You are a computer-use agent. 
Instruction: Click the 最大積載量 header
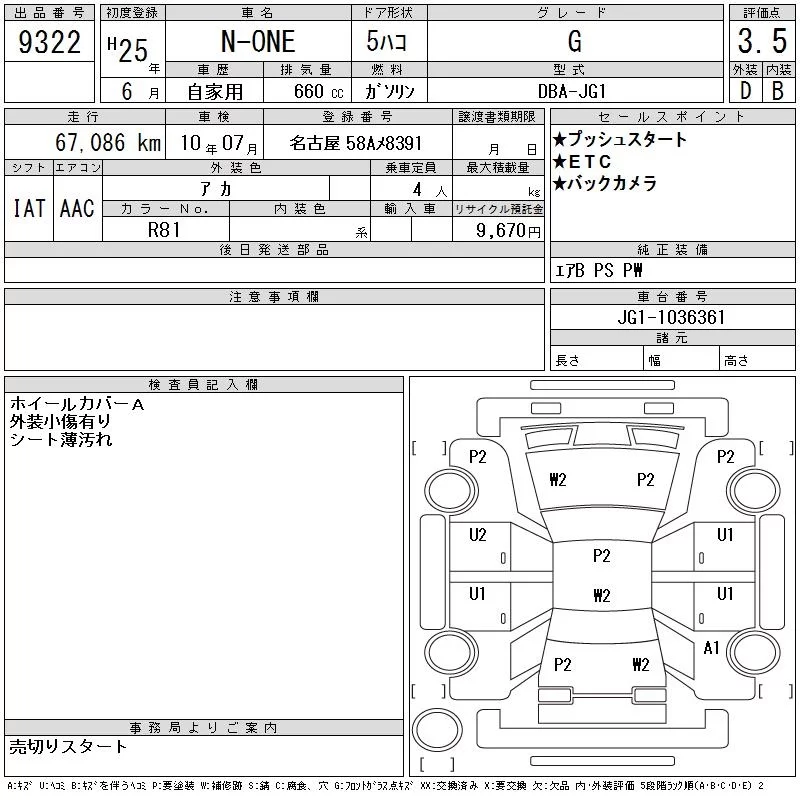tap(498, 167)
